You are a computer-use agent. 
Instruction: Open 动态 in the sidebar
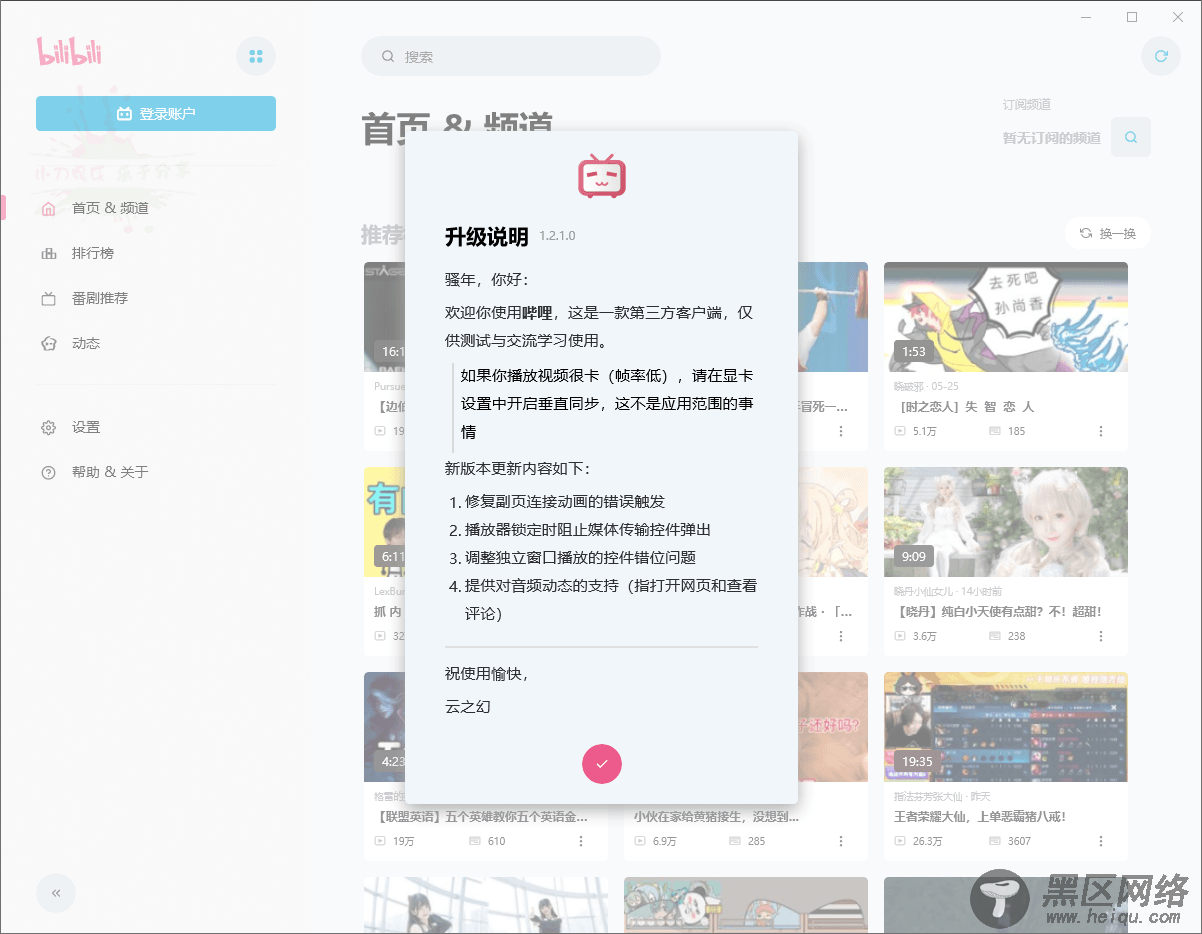(85, 343)
